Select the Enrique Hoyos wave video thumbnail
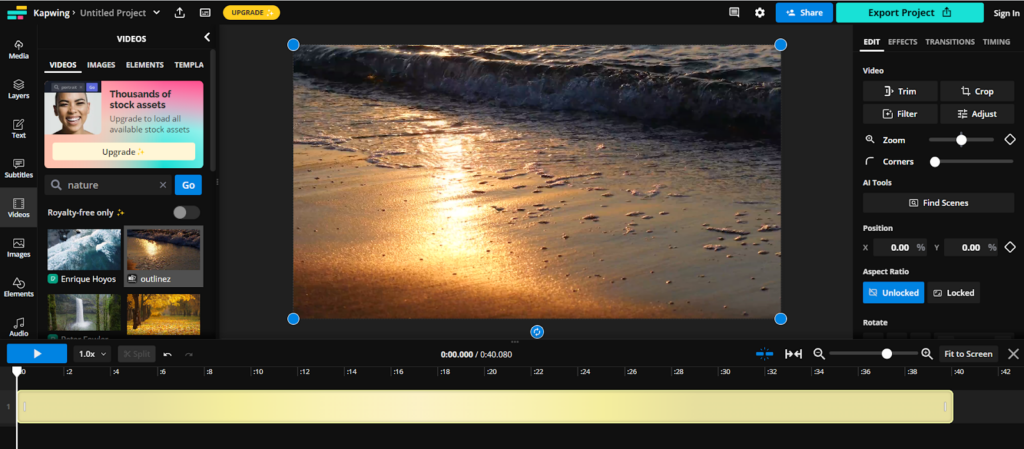This screenshot has width=1024, height=449. click(84, 249)
